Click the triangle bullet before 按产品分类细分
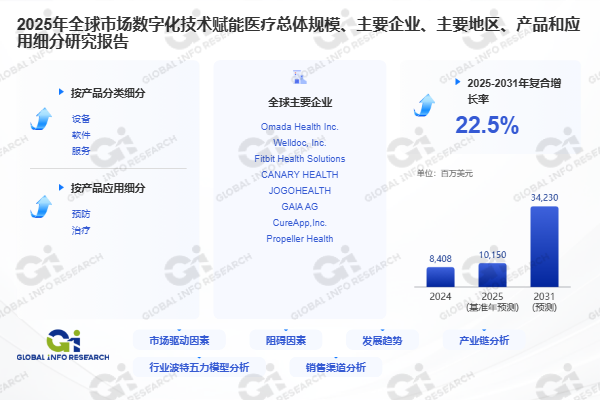The image size is (600, 400). click(x=61, y=92)
